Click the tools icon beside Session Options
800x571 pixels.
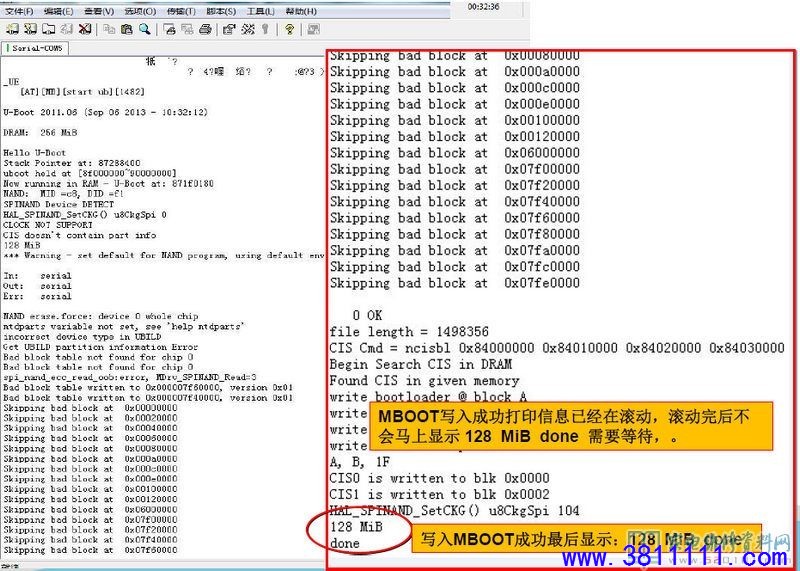point(248,29)
